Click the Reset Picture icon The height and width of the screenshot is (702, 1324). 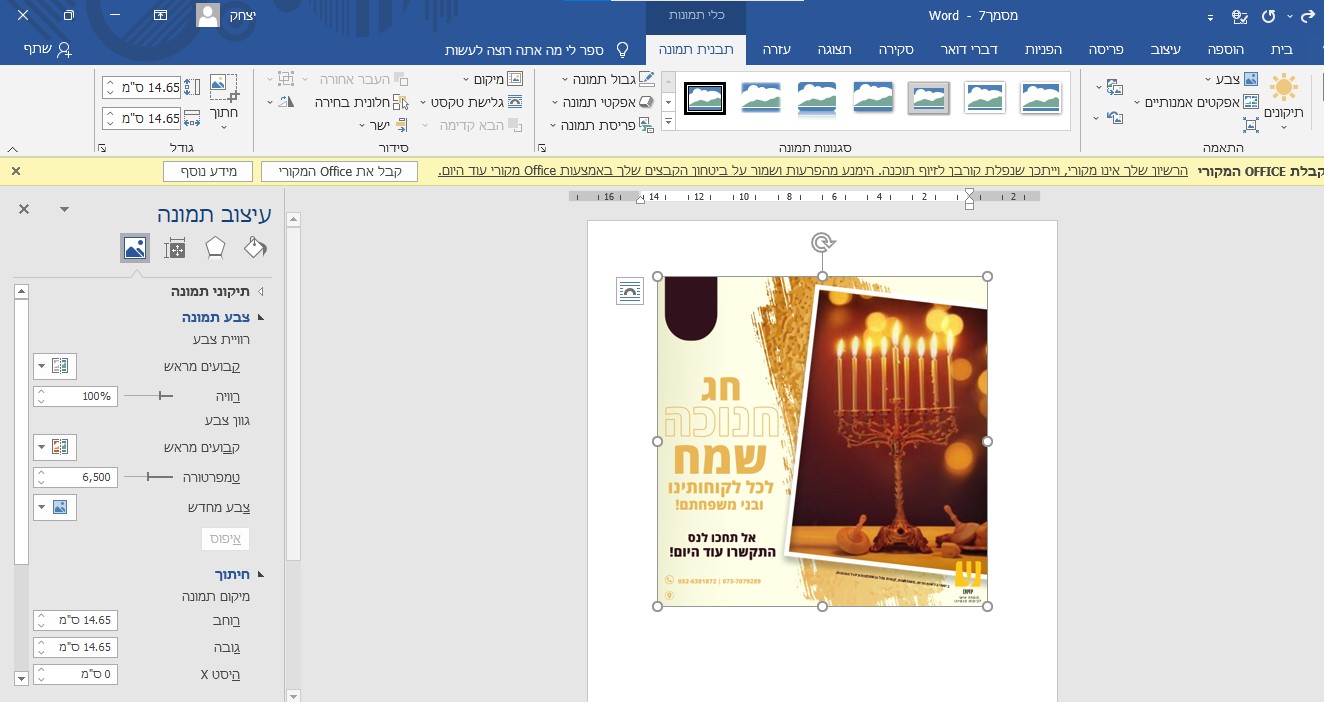tap(1114, 117)
